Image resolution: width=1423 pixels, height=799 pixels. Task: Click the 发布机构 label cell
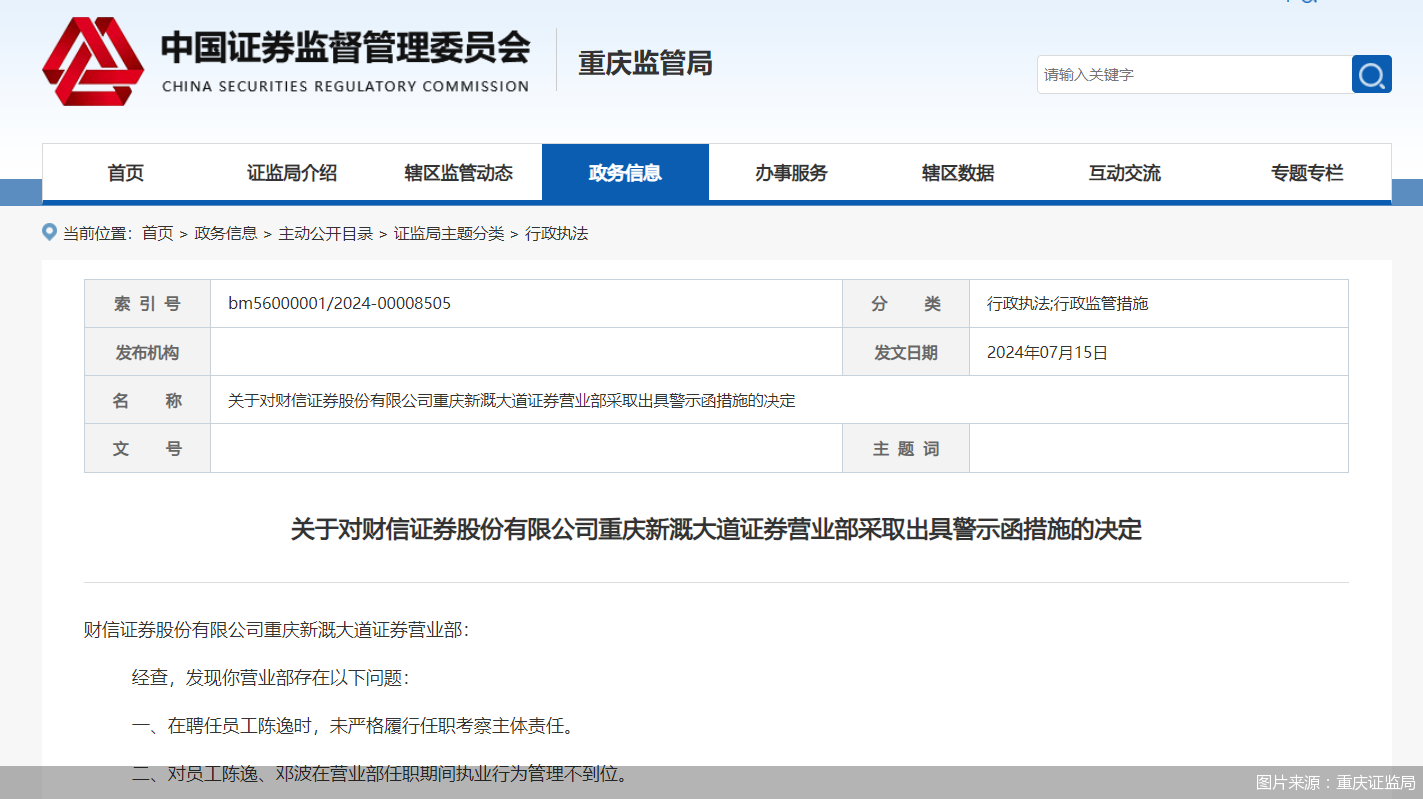147,352
